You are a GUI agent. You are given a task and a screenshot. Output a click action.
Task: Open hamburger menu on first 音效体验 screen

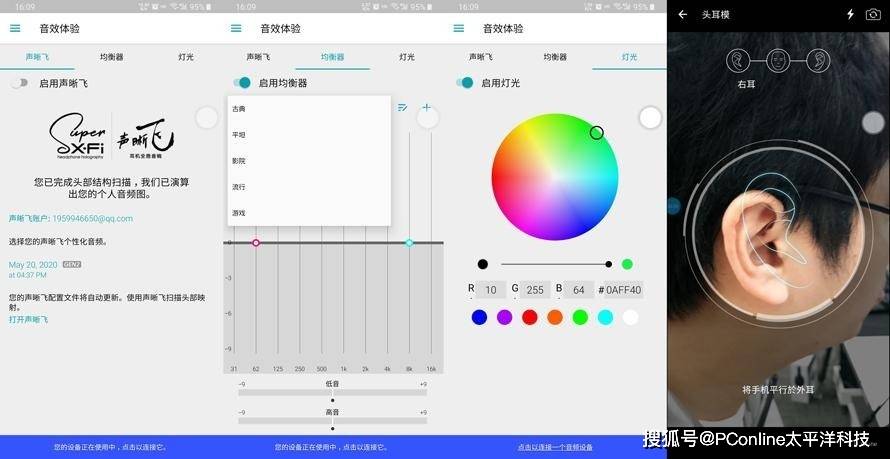point(15,28)
